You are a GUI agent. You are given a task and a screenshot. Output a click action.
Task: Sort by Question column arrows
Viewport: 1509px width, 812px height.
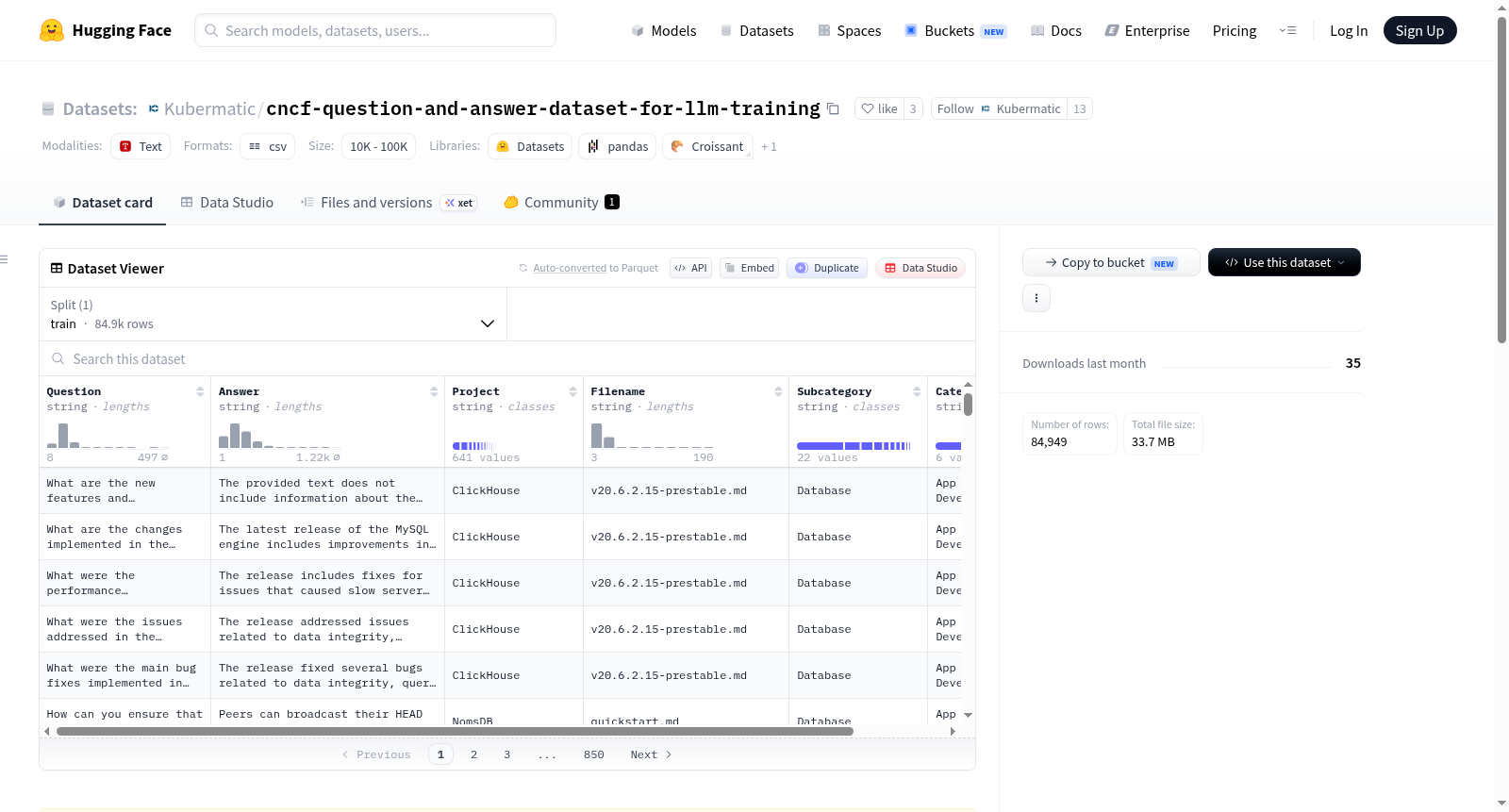coord(200,391)
